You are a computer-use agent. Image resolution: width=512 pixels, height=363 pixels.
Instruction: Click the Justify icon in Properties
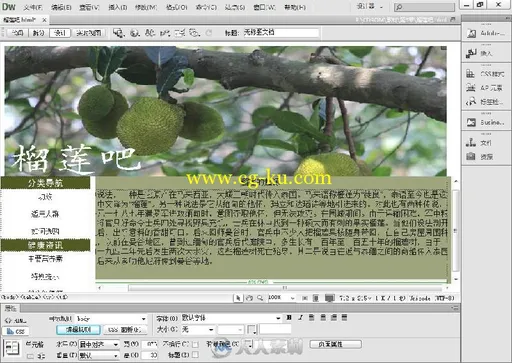tap(345, 318)
